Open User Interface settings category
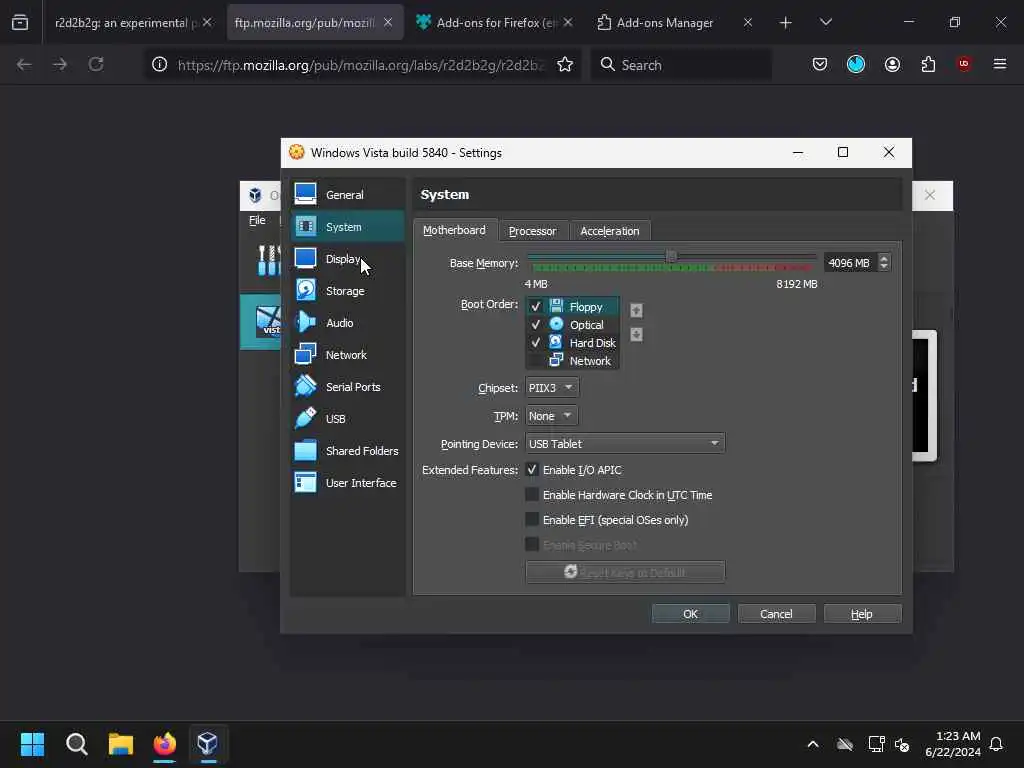Image resolution: width=1024 pixels, height=768 pixels. (347, 483)
